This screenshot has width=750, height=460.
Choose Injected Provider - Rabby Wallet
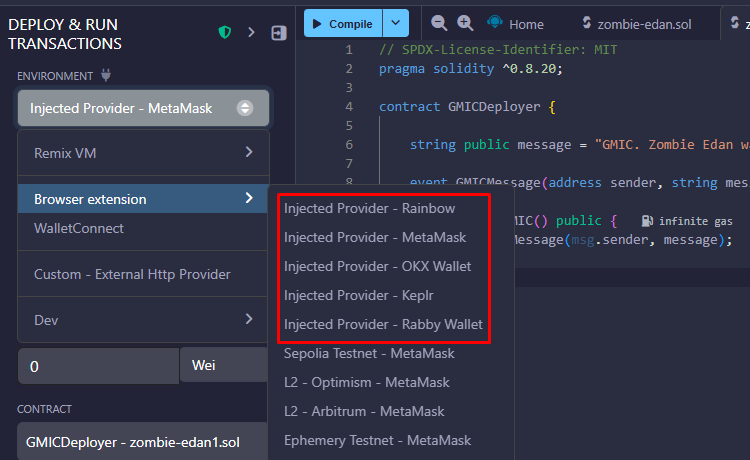pos(383,324)
